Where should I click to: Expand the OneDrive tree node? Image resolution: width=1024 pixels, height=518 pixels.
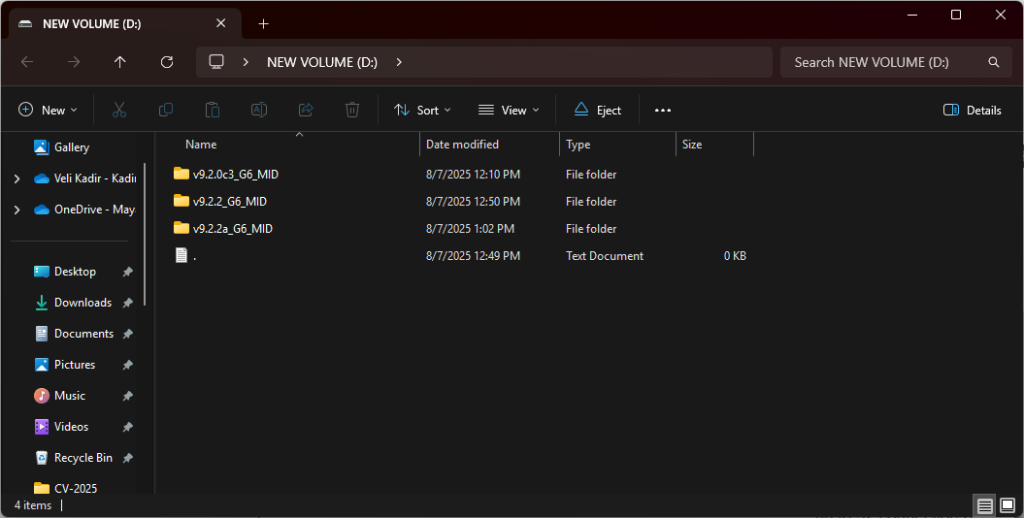click(16, 210)
